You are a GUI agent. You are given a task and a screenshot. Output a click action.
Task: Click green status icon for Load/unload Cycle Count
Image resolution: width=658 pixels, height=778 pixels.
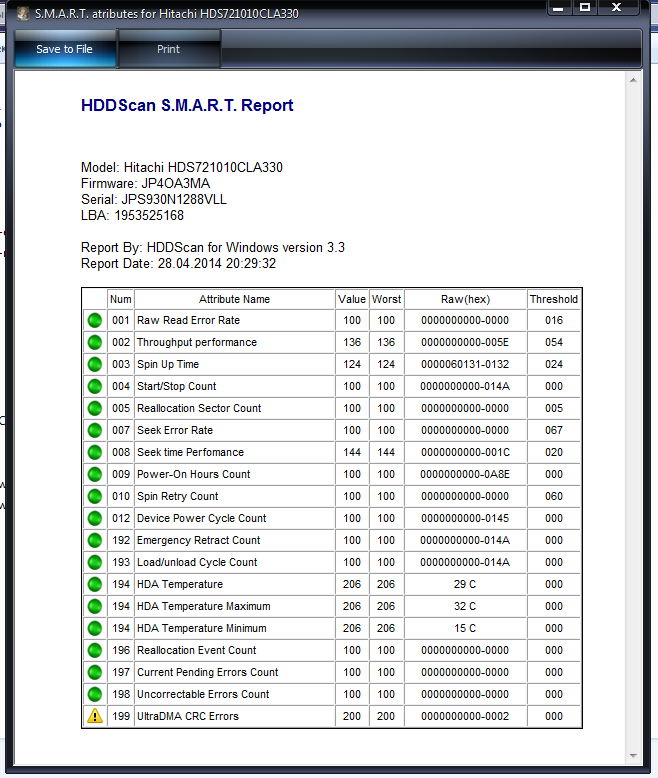pyautogui.click(x=95, y=562)
